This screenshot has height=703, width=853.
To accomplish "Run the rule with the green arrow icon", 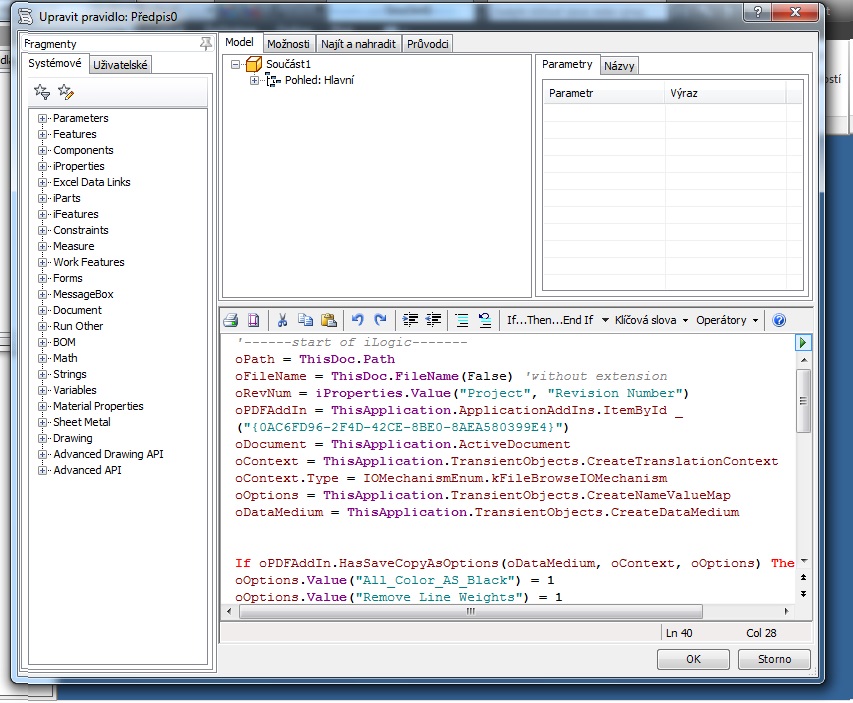I will click(x=801, y=342).
